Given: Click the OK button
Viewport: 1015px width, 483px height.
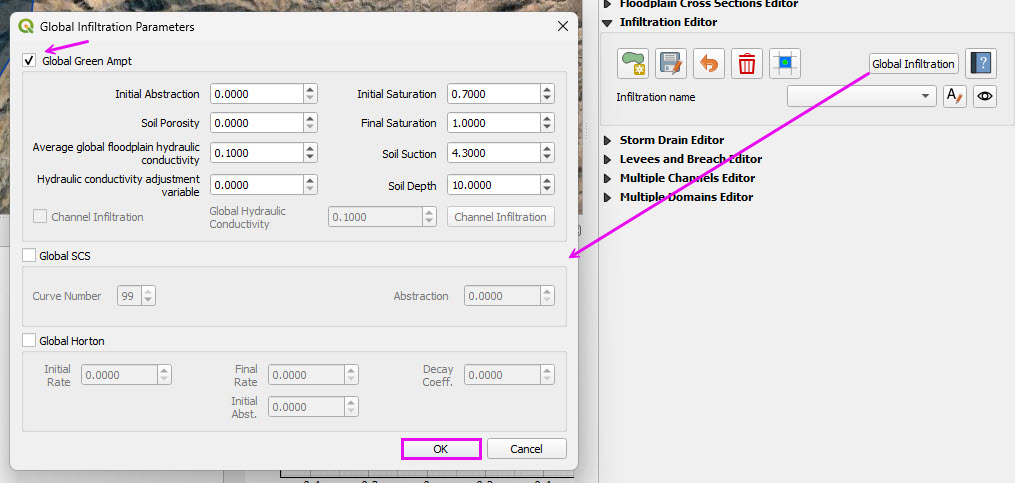Looking at the screenshot, I should coord(441,449).
